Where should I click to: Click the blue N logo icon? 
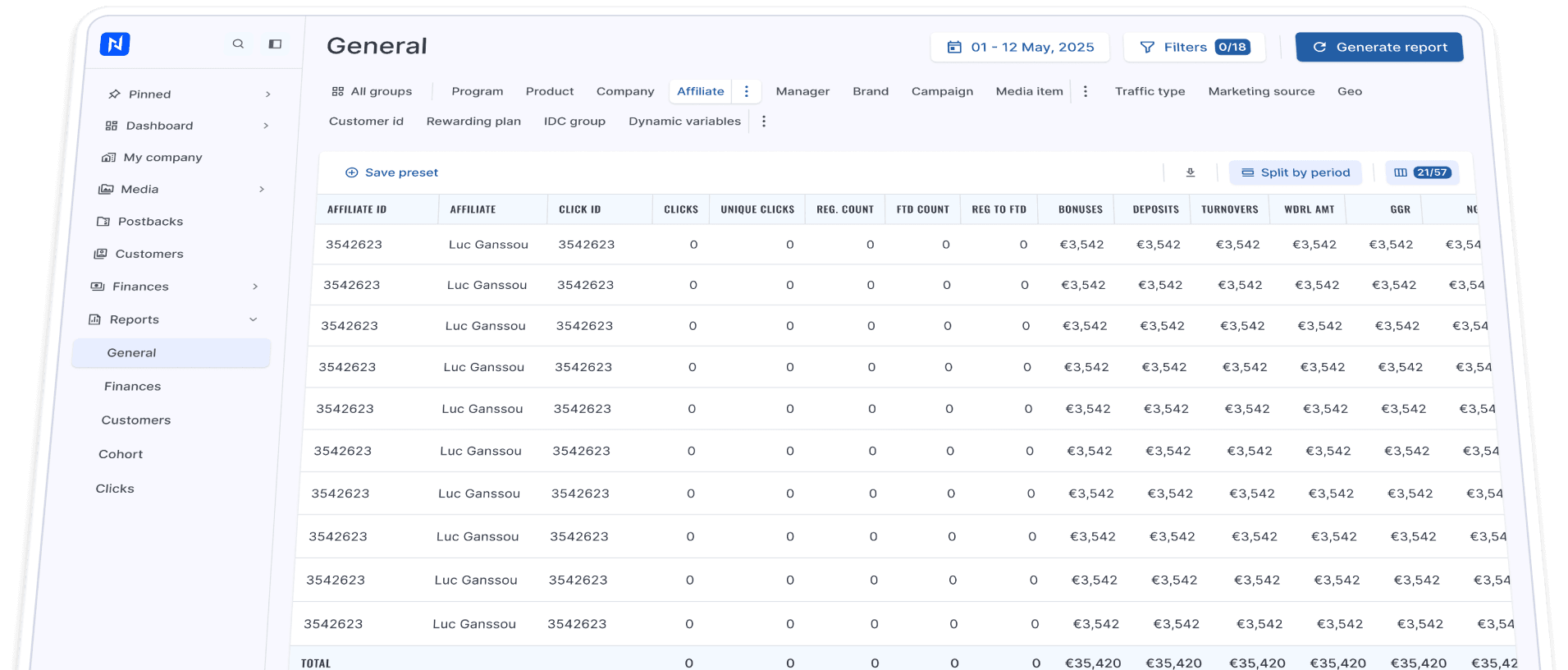(x=115, y=44)
